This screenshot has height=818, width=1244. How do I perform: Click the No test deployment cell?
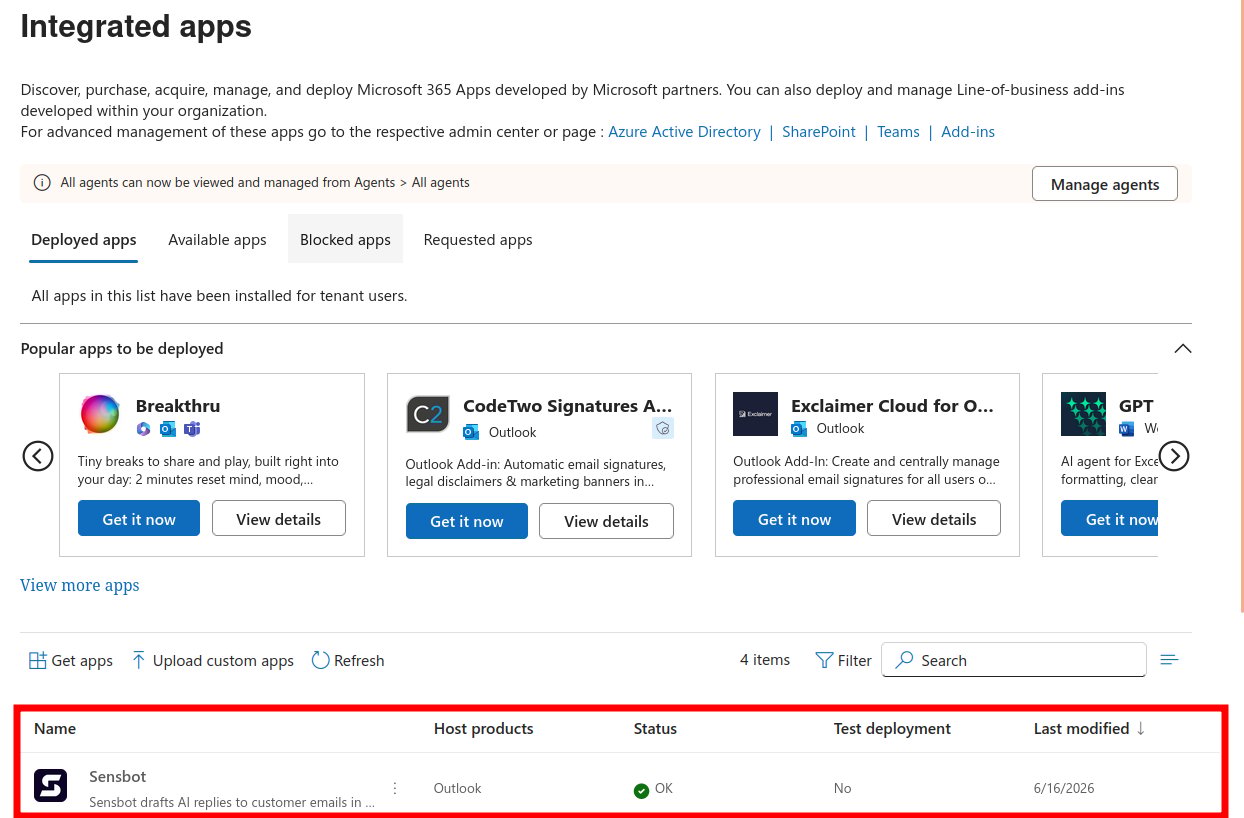click(843, 788)
